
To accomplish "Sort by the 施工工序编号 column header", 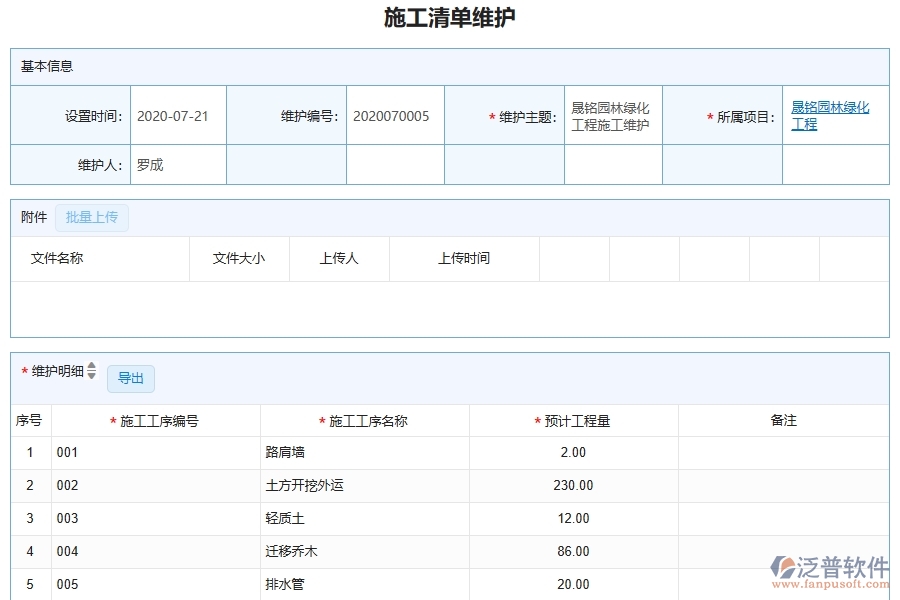I will pyautogui.click(x=157, y=420).
